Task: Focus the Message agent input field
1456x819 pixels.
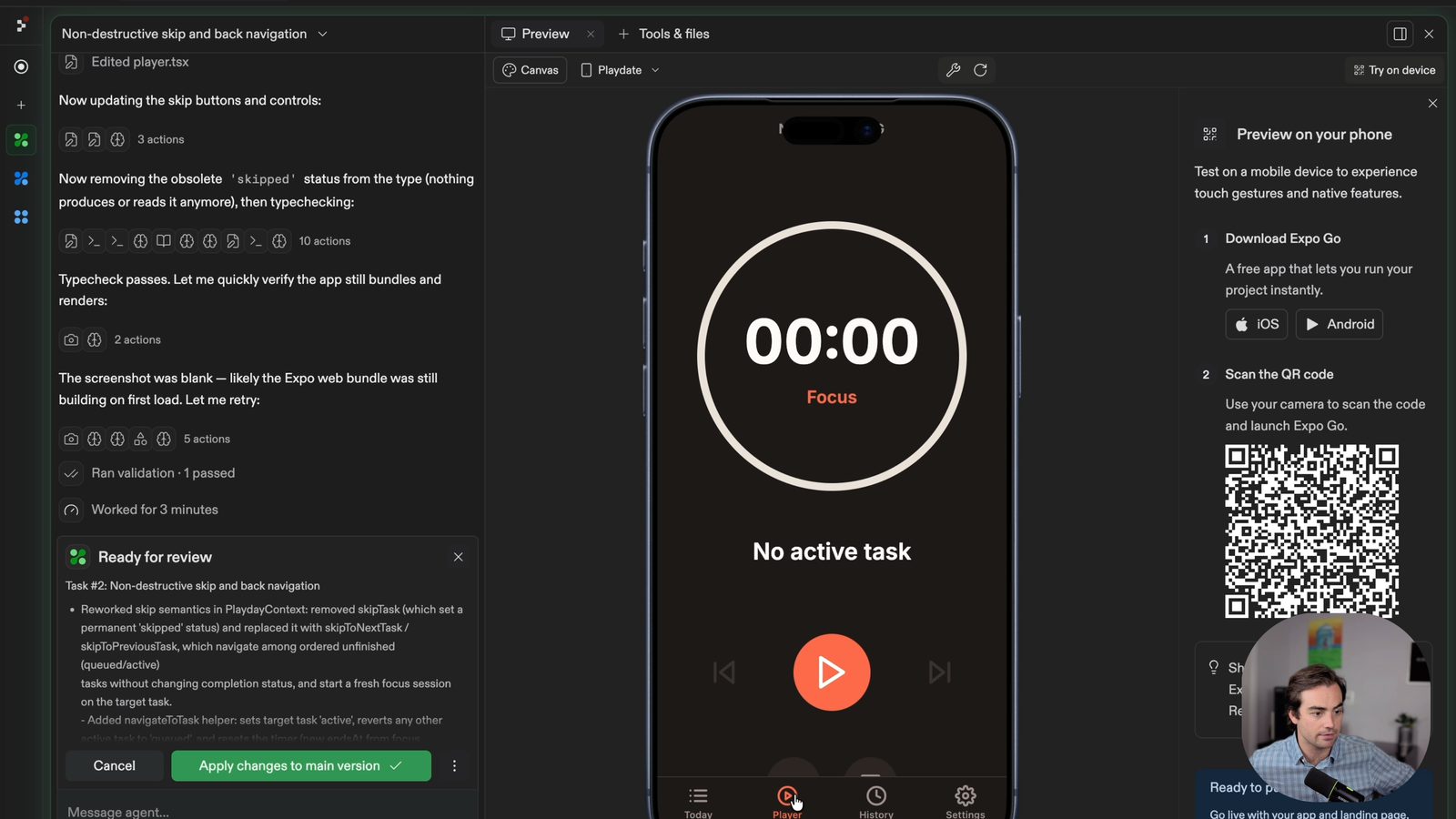Action: 268,810
